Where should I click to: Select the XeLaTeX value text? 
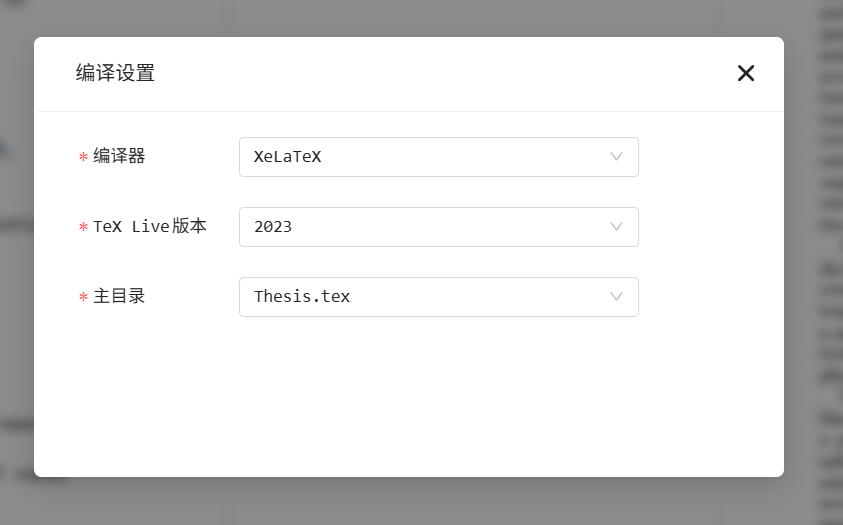[288, 157]
